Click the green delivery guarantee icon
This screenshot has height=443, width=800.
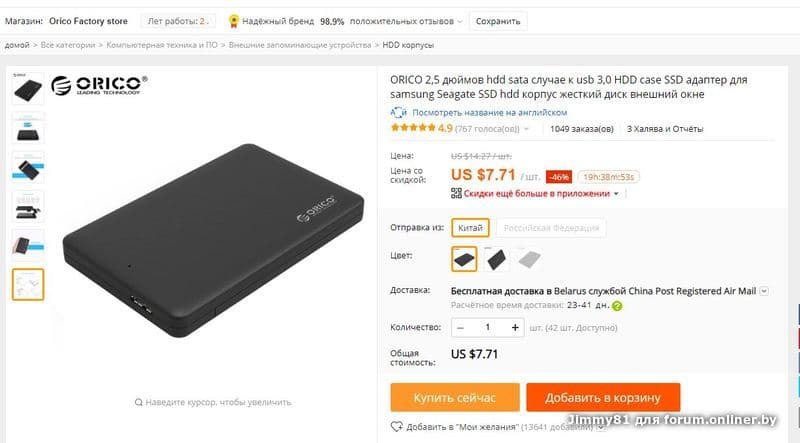pos(617,306)
